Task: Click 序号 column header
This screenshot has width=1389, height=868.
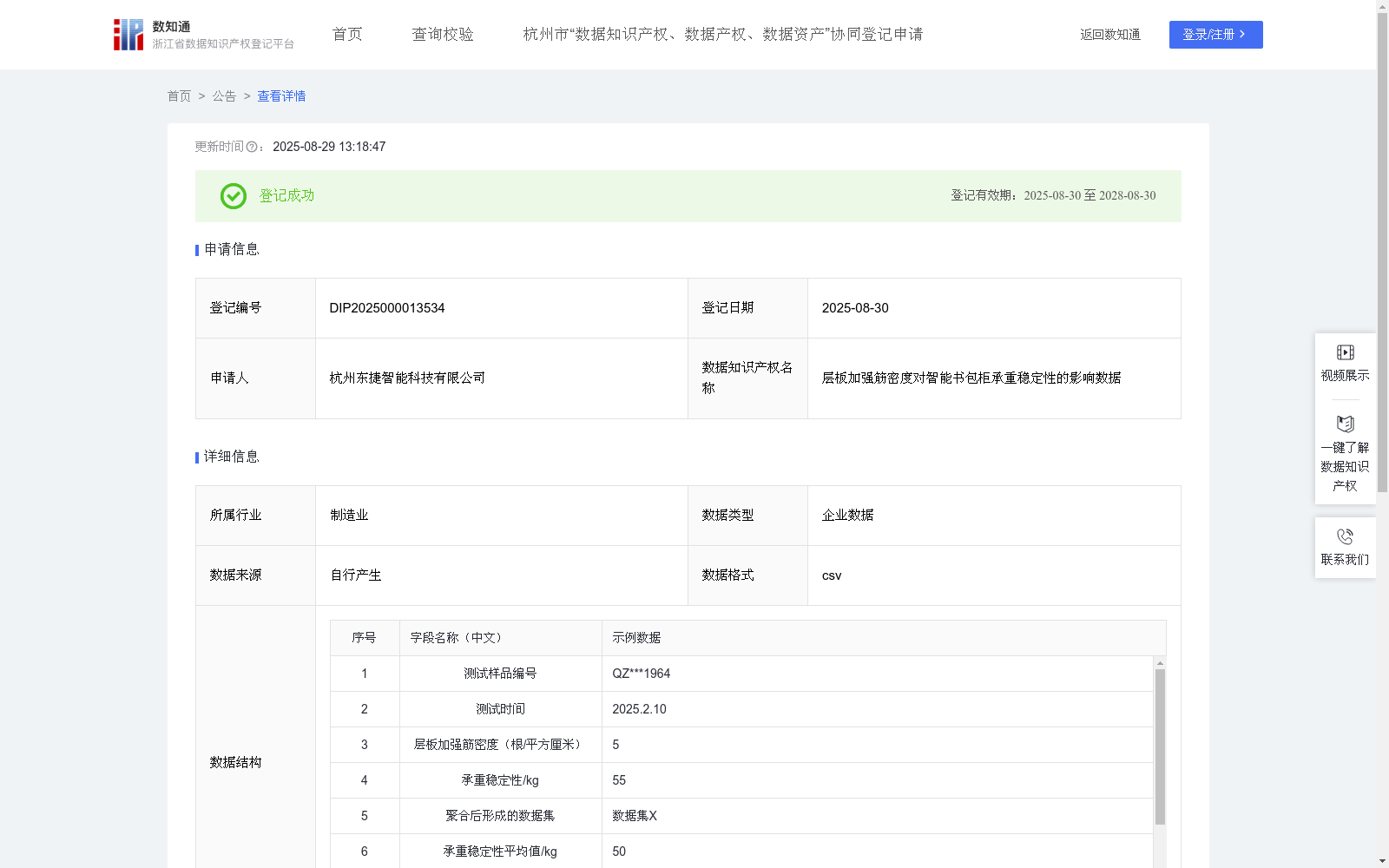Action: (364, 638)
